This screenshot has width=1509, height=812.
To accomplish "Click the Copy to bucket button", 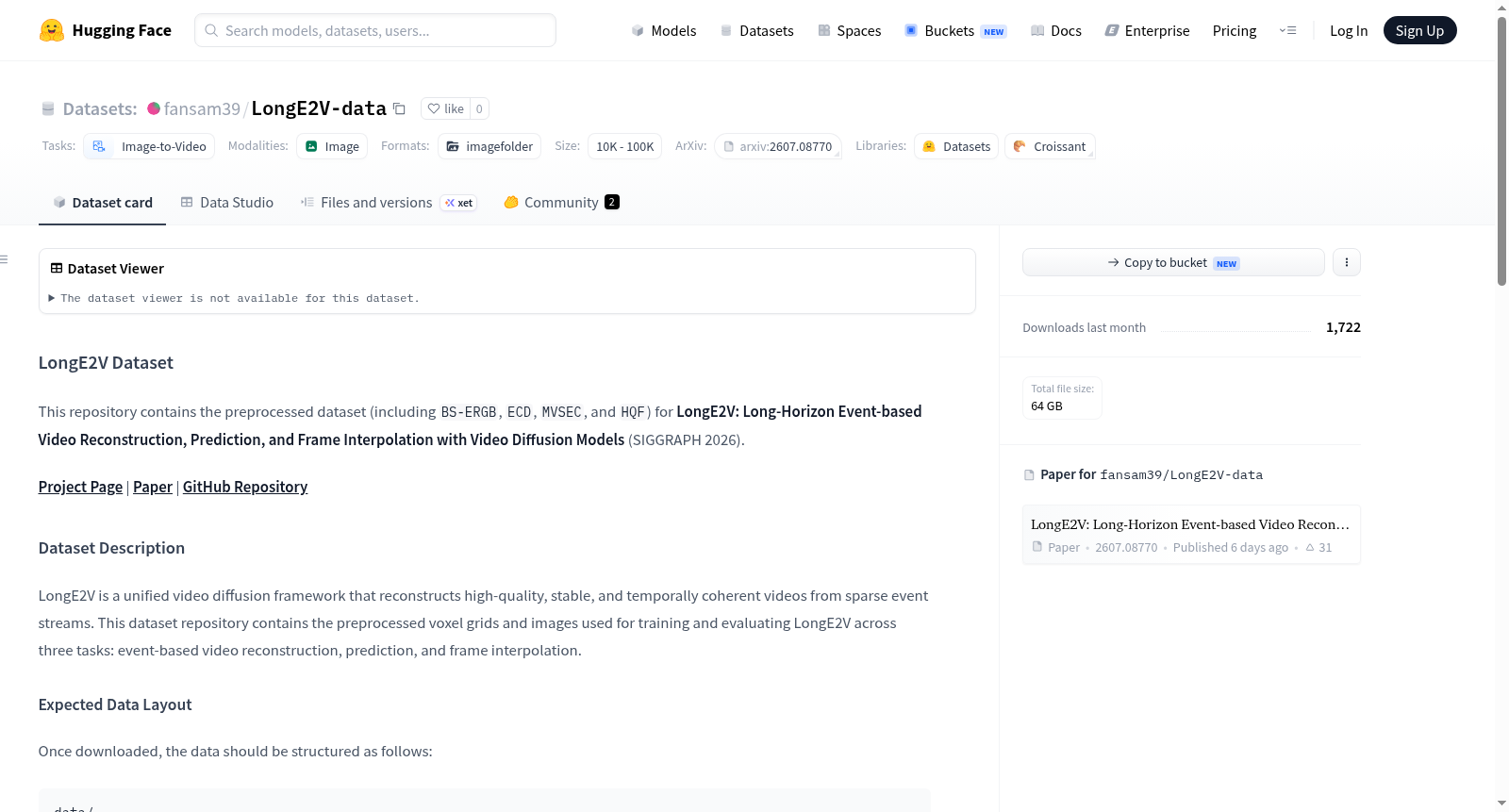I will tap(1173, 262).
